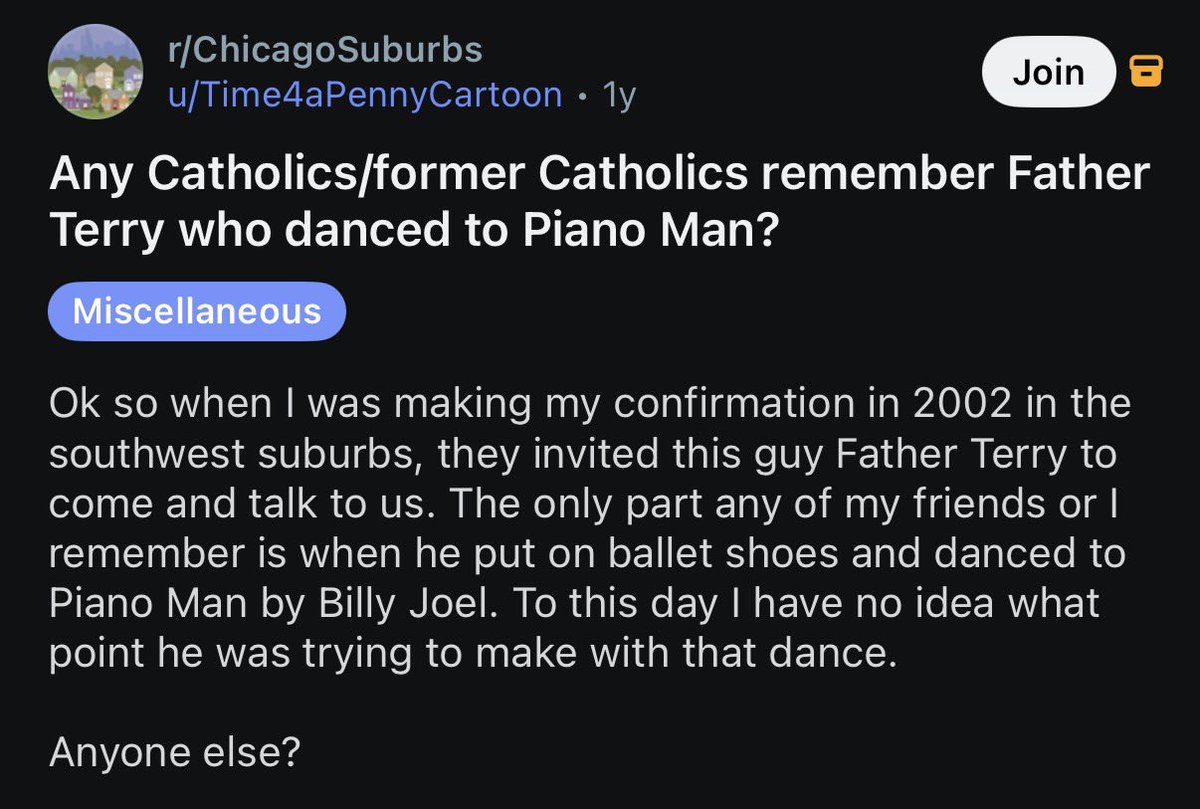Click the orange archived post icon
The width and height of the screenshot is (1200, 809).
(x=1145, y=71)
